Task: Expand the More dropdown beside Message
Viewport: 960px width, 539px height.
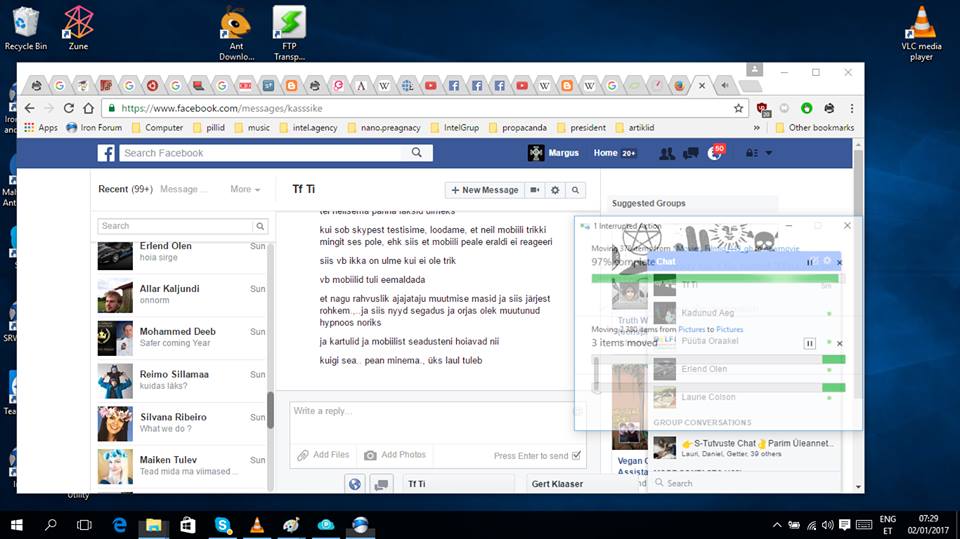Action: [x=245, y=189]
